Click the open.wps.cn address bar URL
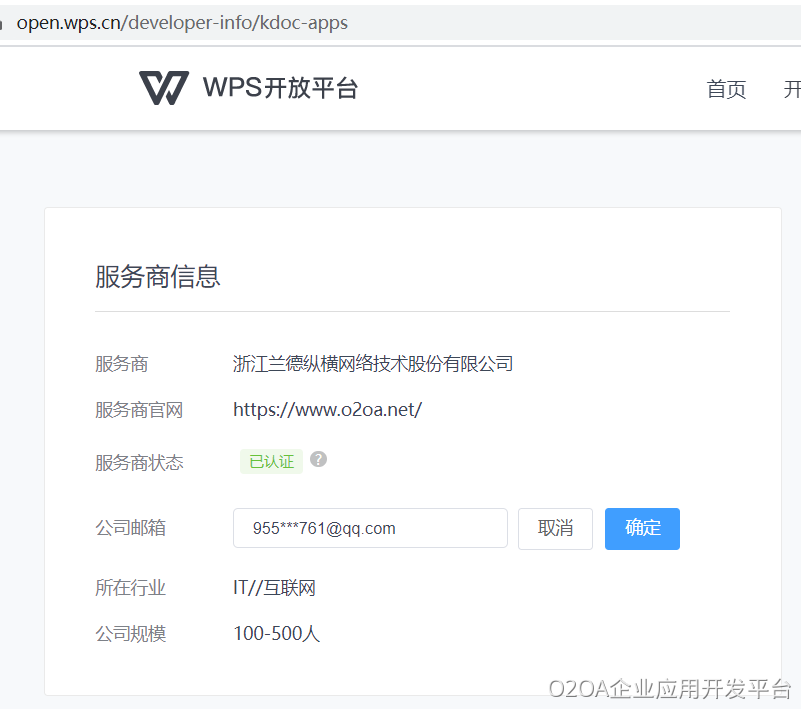Viewport: 801px width, 709px height. tap(182, 22)
